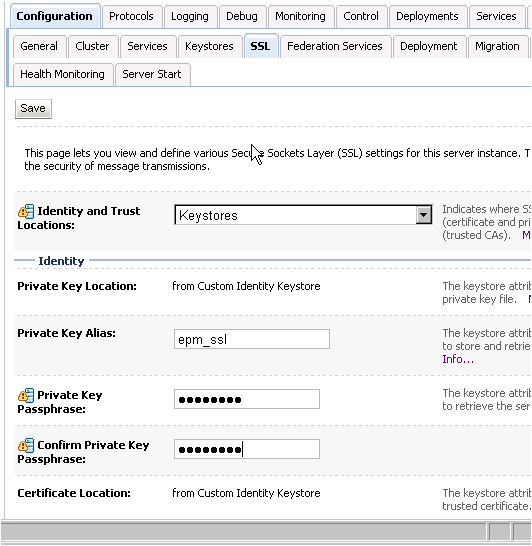532x546 pixels.
Task: Select the Services sub-tab next to Cluster
Action: pyautogui.click(x=148, y=46)
